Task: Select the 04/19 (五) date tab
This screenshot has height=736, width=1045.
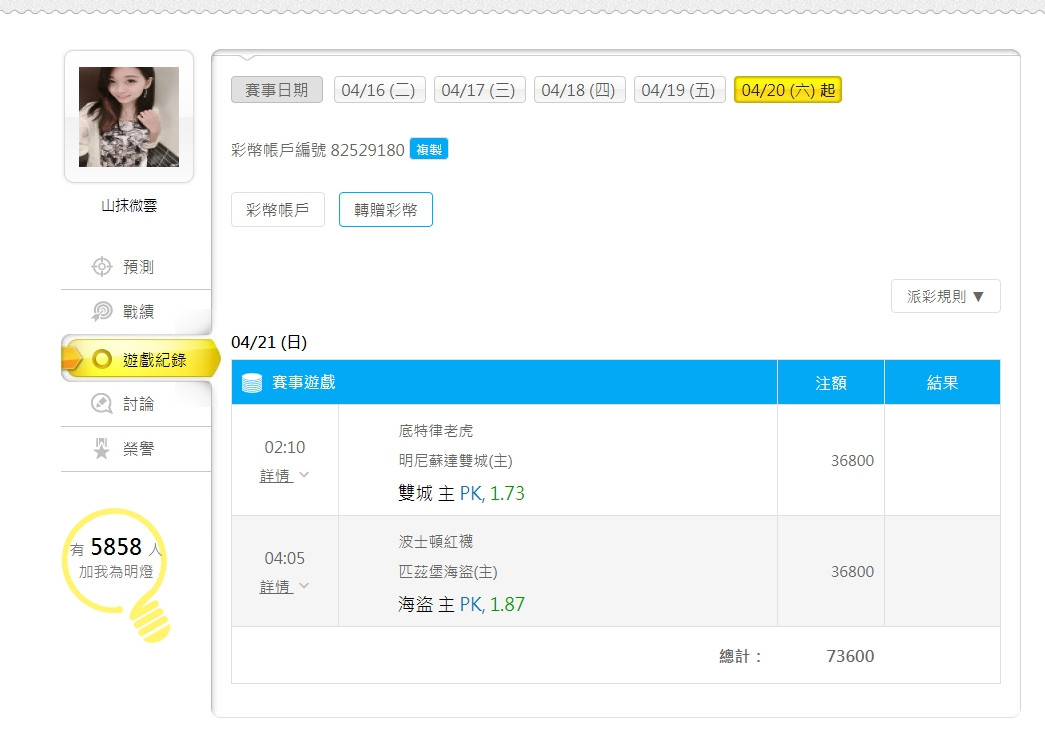Action: coord(679,90)
